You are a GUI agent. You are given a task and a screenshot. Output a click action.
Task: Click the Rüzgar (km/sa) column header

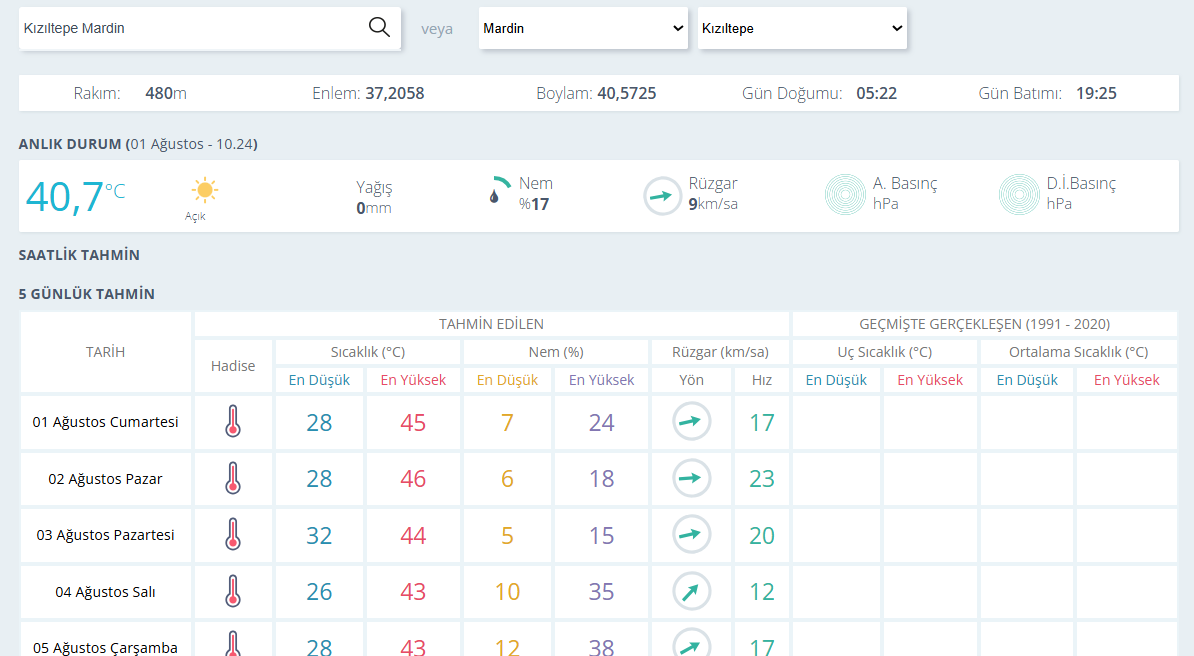tap(720, 352)
